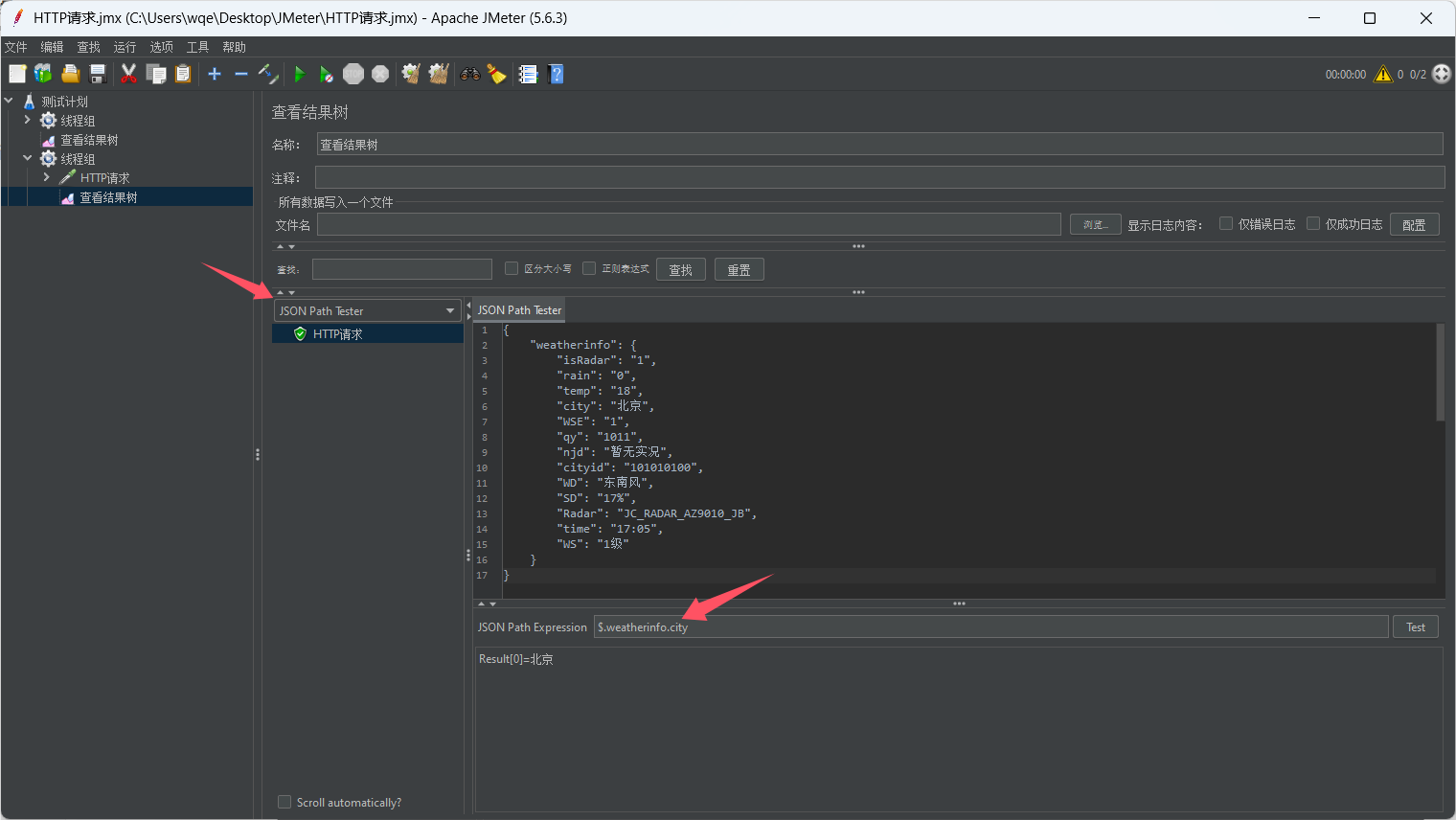The image size is (1456, 820).
Task: Click the Shutdown round X icon
Action: 380,74
